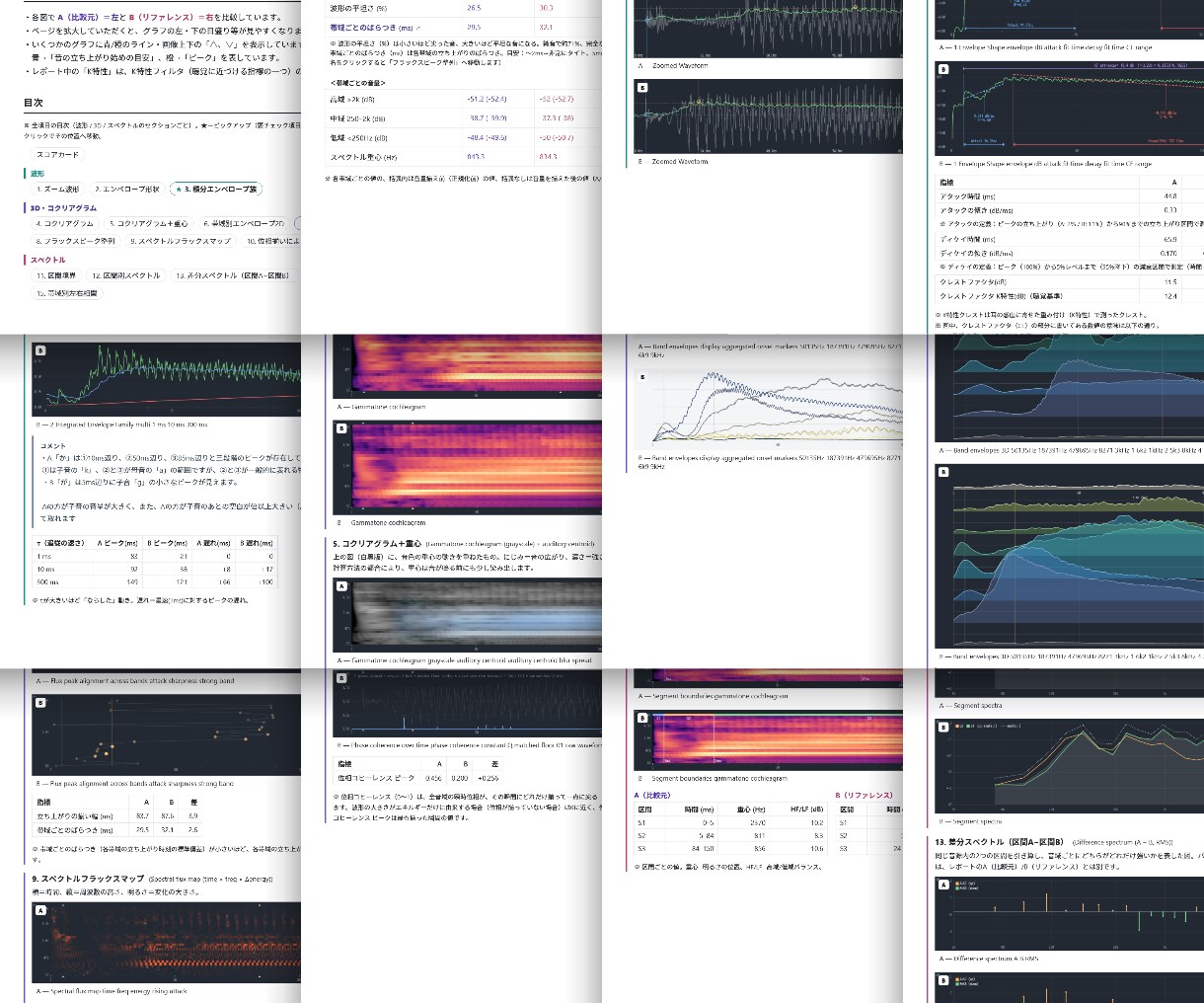Click the Segment spectra line chart
Viewport: 1204px width, 1003px height.
click(x=1069, y=764)
